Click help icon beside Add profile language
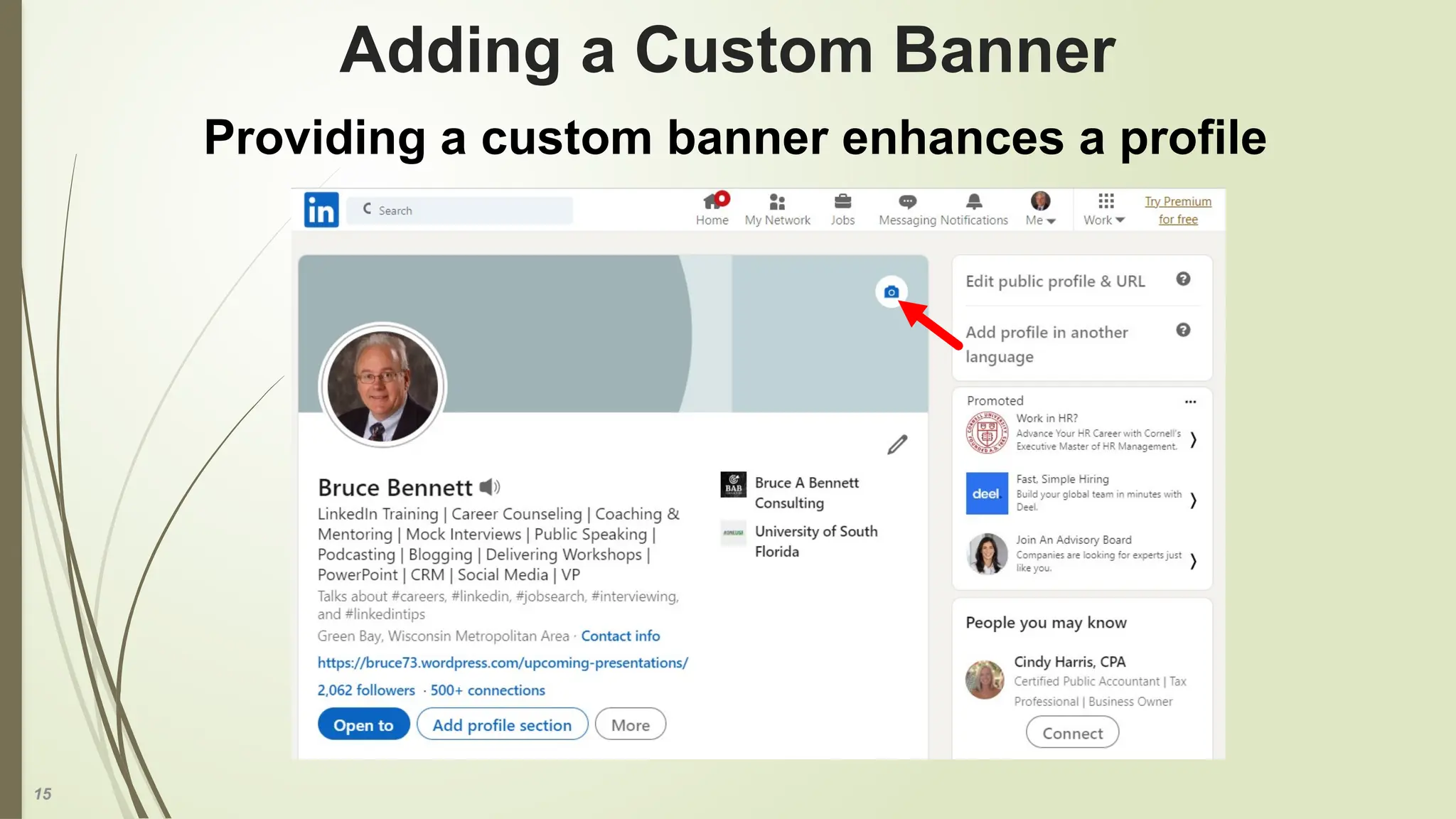 point(1183,330)
